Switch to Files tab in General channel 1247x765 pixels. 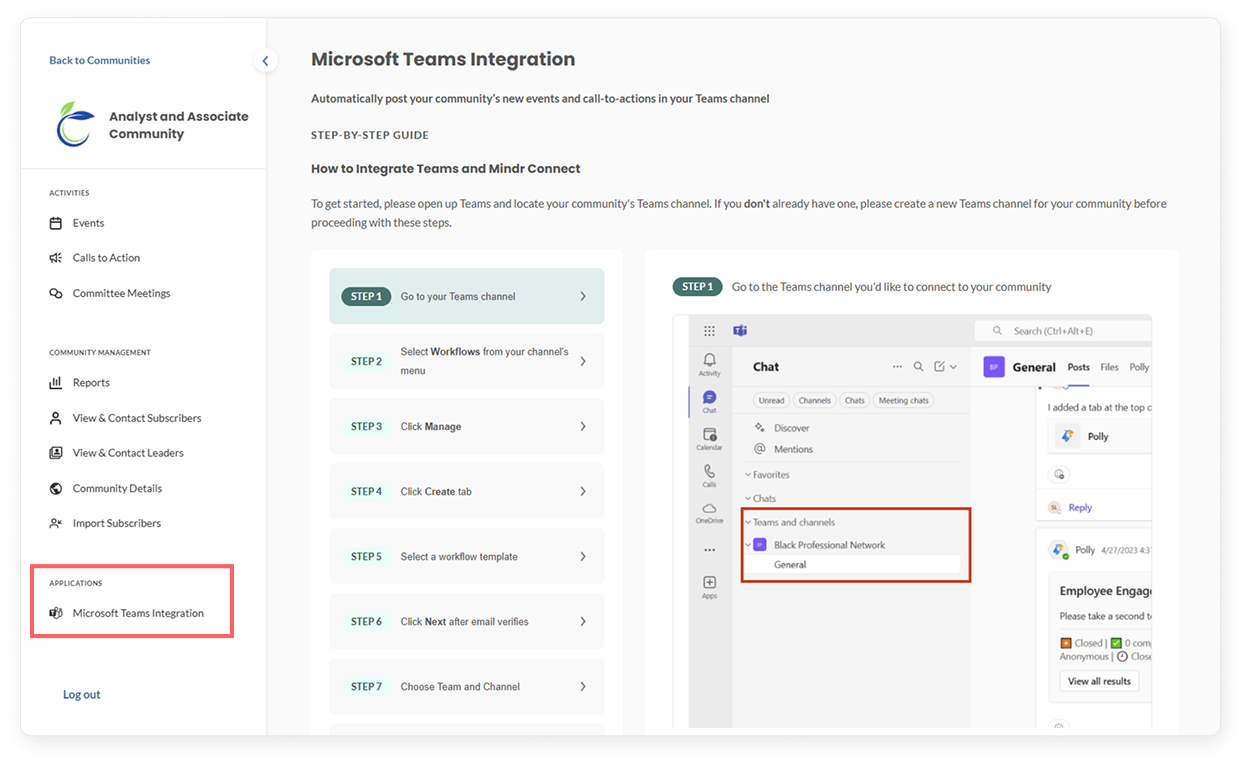(1109, 367)
